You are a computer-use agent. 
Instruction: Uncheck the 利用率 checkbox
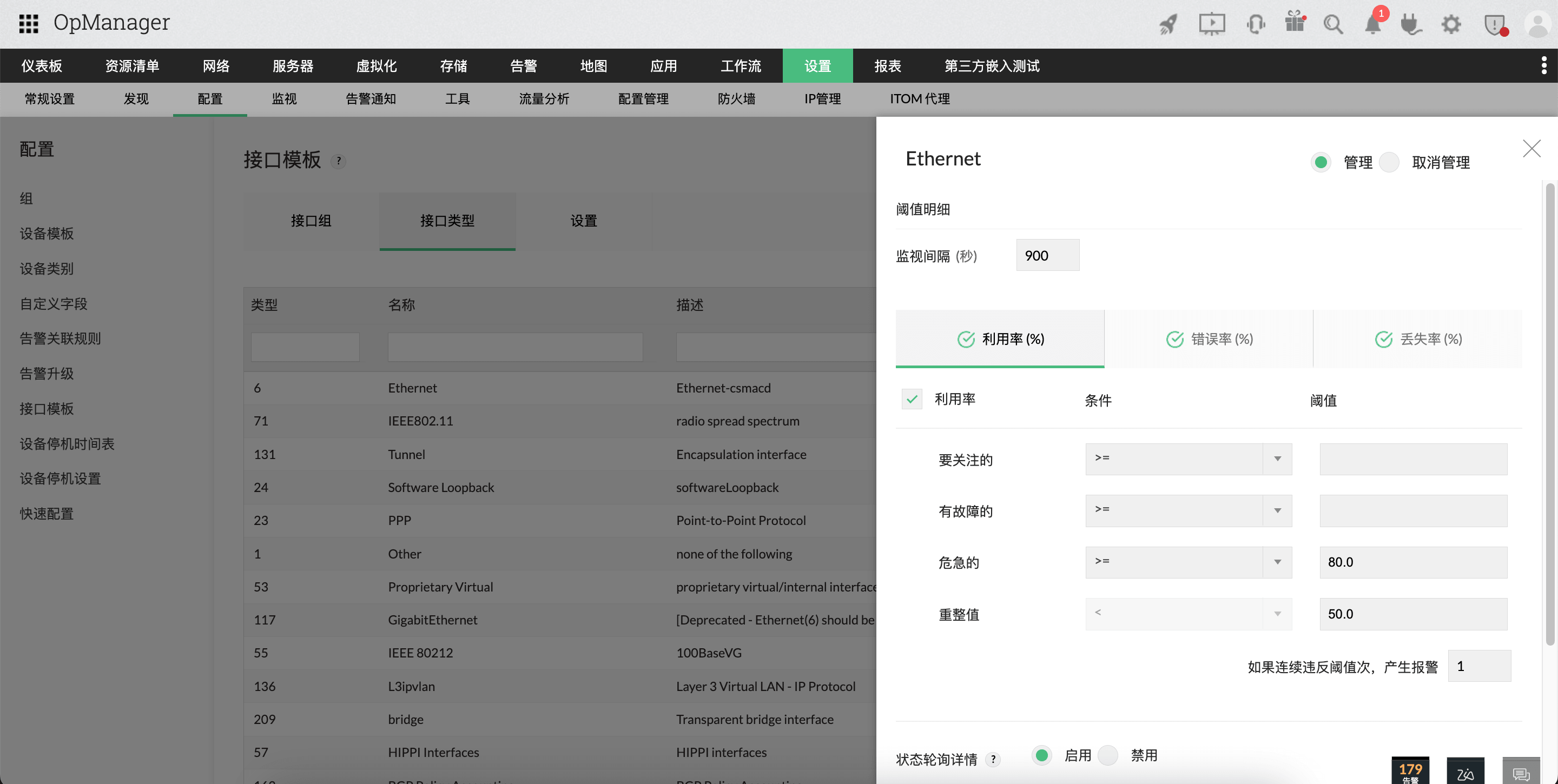tap(912, 399)
